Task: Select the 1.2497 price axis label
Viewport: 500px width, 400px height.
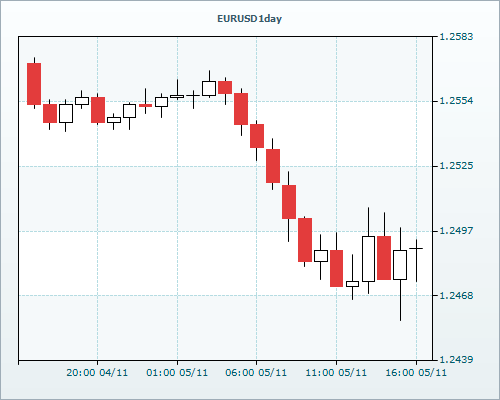Action: tap(456, 230)
